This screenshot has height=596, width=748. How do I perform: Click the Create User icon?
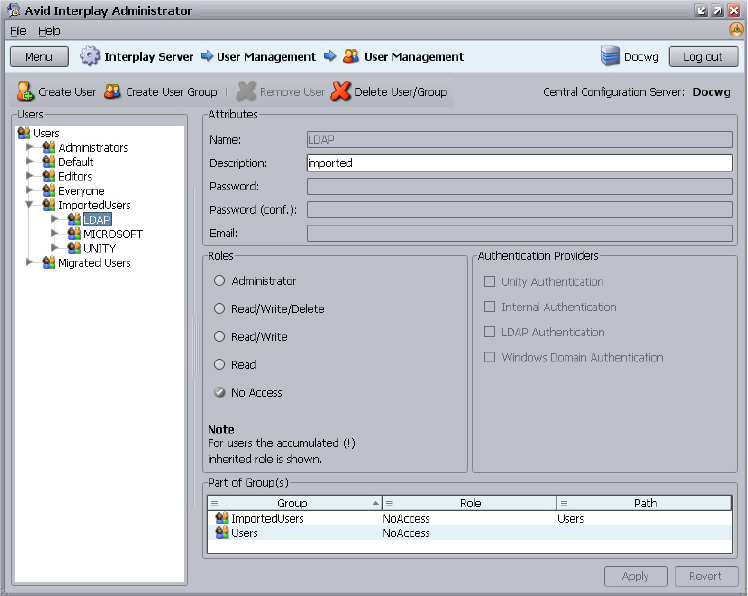click(x=25, y=91)
